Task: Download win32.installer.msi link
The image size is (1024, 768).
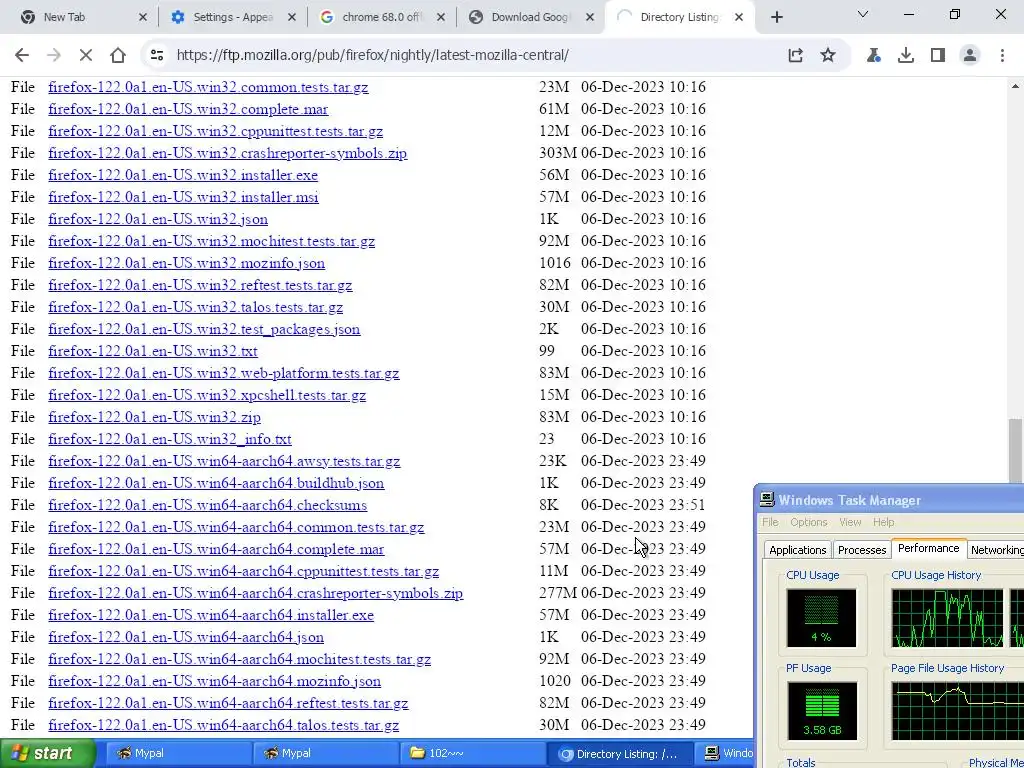Action: pyautogui.click(x=184, y=197)
